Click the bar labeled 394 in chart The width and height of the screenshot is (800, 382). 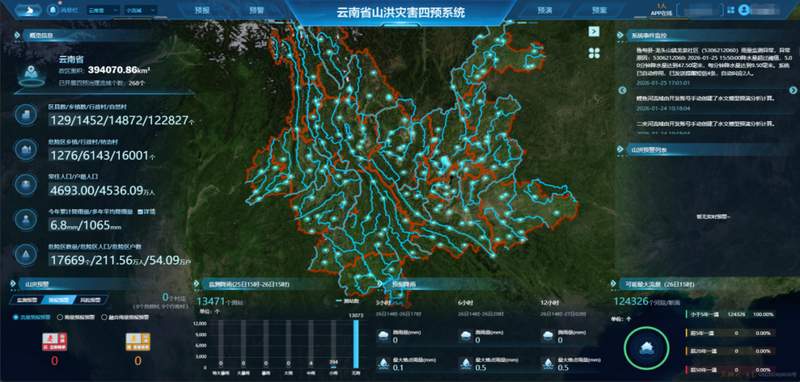tap(333, 366)
